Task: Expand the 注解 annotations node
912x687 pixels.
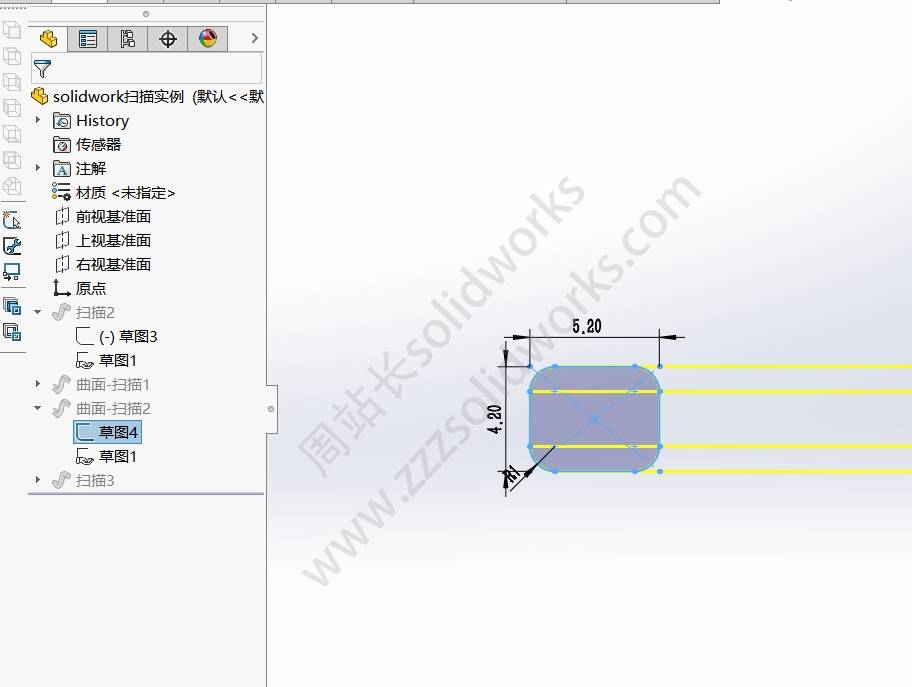Action: click(x=38, y=168)
